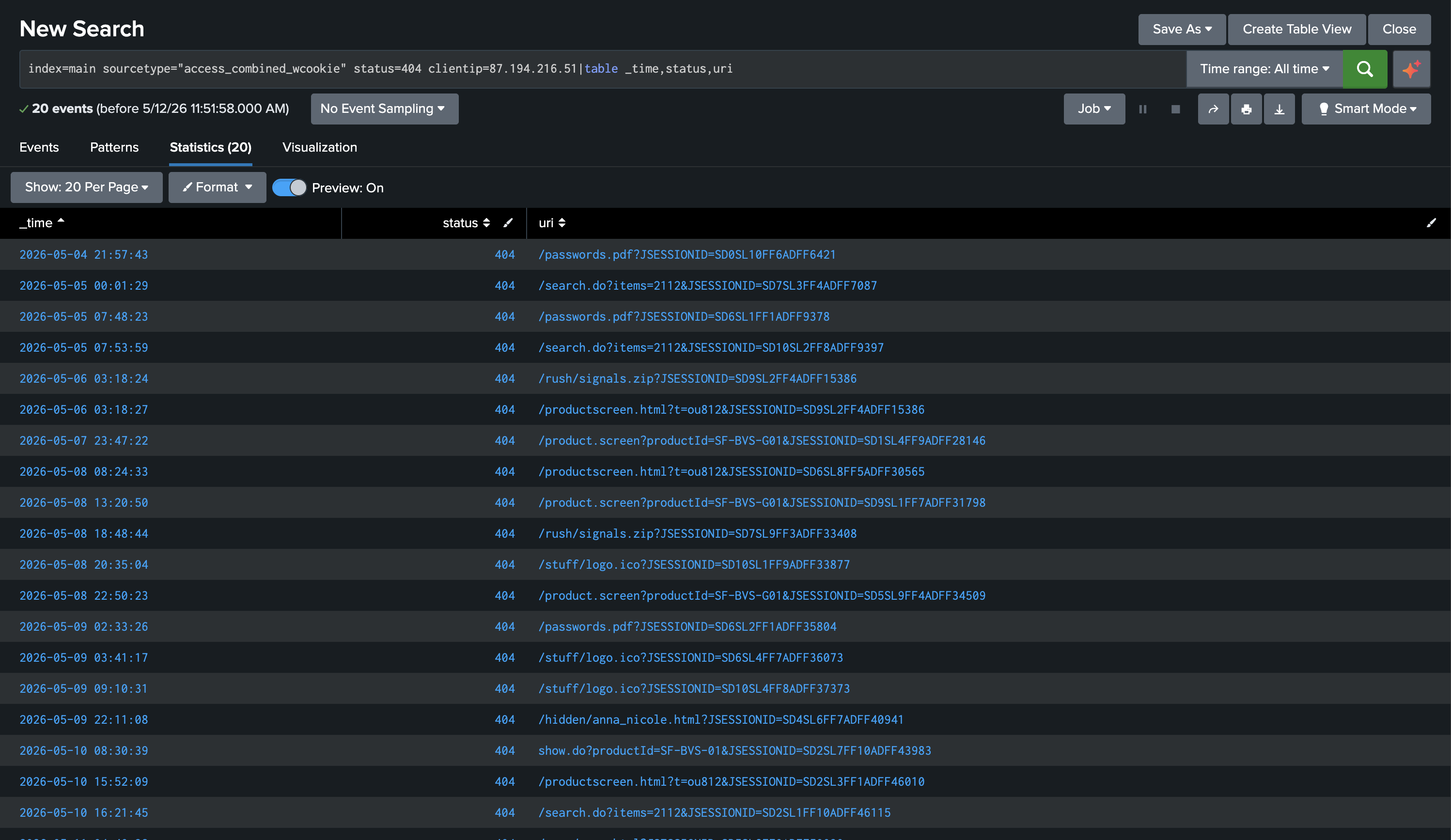Open Save As dropdown
Image resolution: width=1451 pixels, height=840 pixels.
[1182, 30]
